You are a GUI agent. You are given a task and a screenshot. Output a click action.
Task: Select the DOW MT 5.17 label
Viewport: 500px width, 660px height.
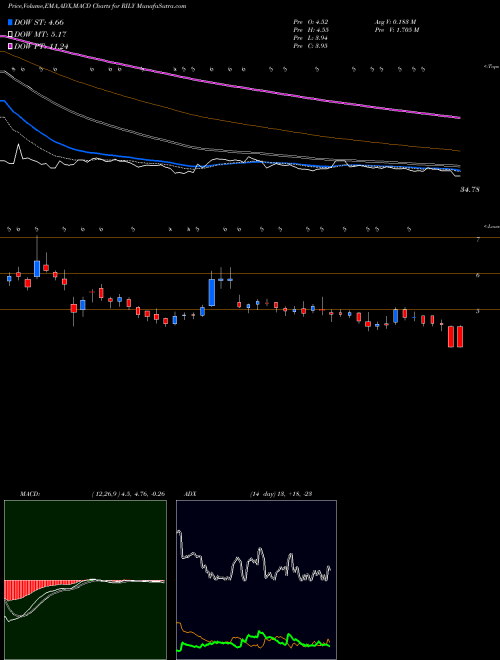click(x=40, y=35)
